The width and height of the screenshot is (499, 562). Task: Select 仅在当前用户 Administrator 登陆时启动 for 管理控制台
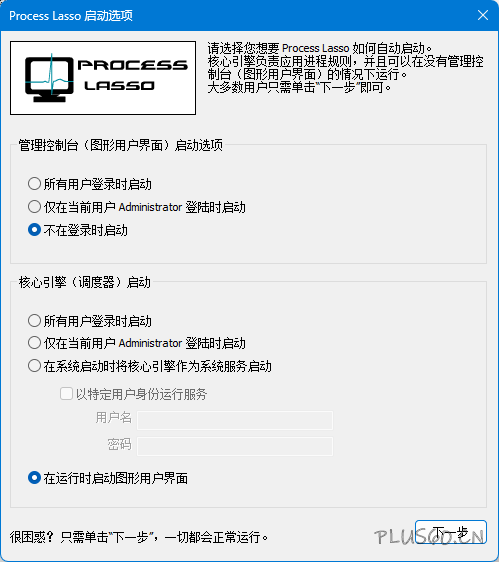(x=137, y=207)
